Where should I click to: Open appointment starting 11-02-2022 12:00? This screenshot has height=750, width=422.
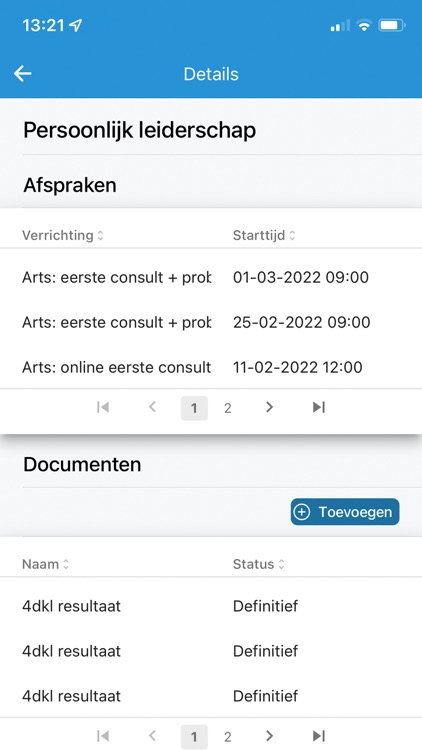point(211,367)
